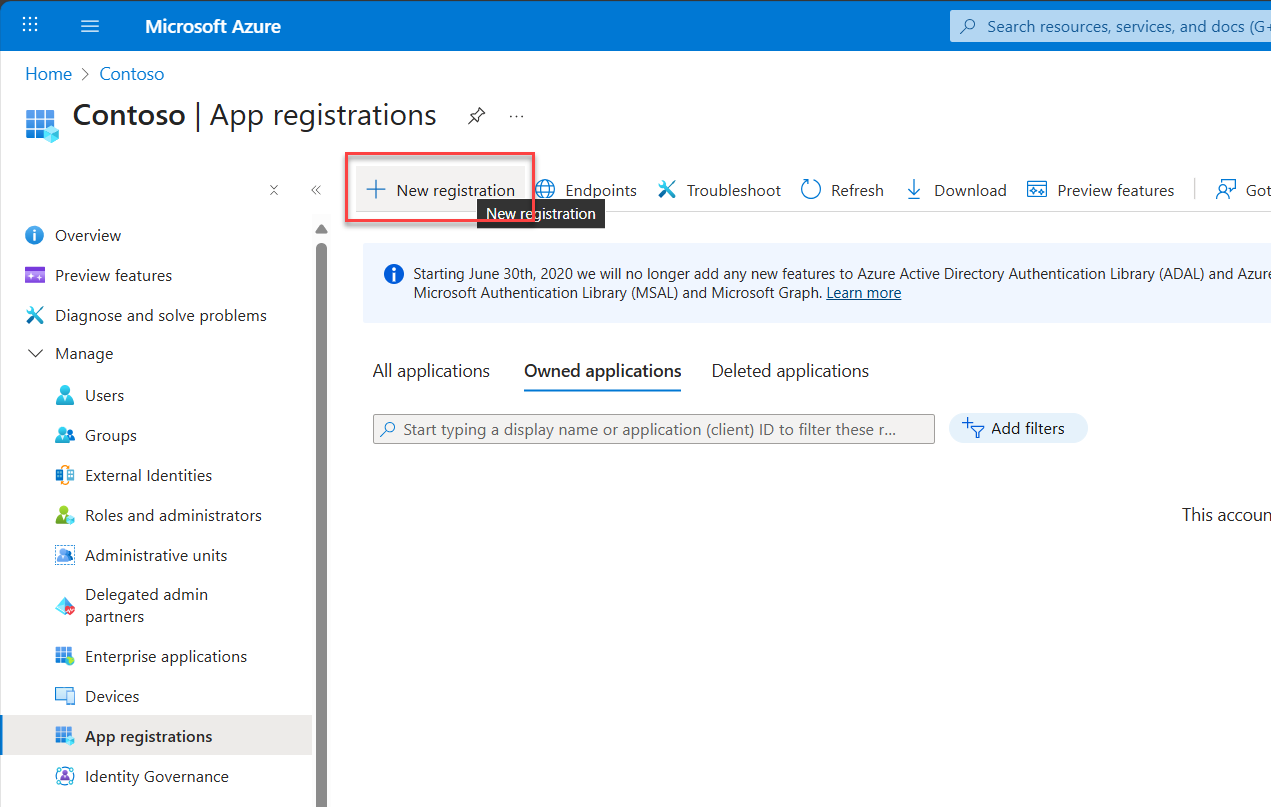This screenshot has height=807, width=1271.
Task: Open Overview in the sidebar
Action: coord(156,236)
